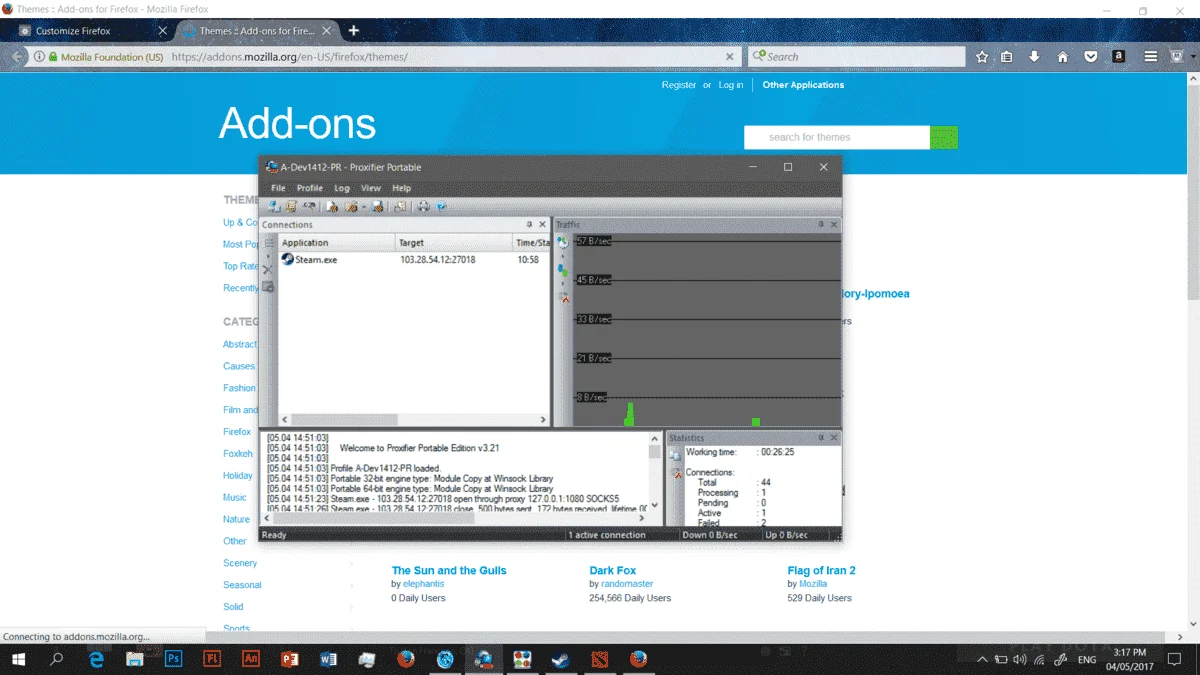This screenshot has width=1200, height=675.
Task: Open Steam from the Windows taskbar
Action: (x=561, y=659)
